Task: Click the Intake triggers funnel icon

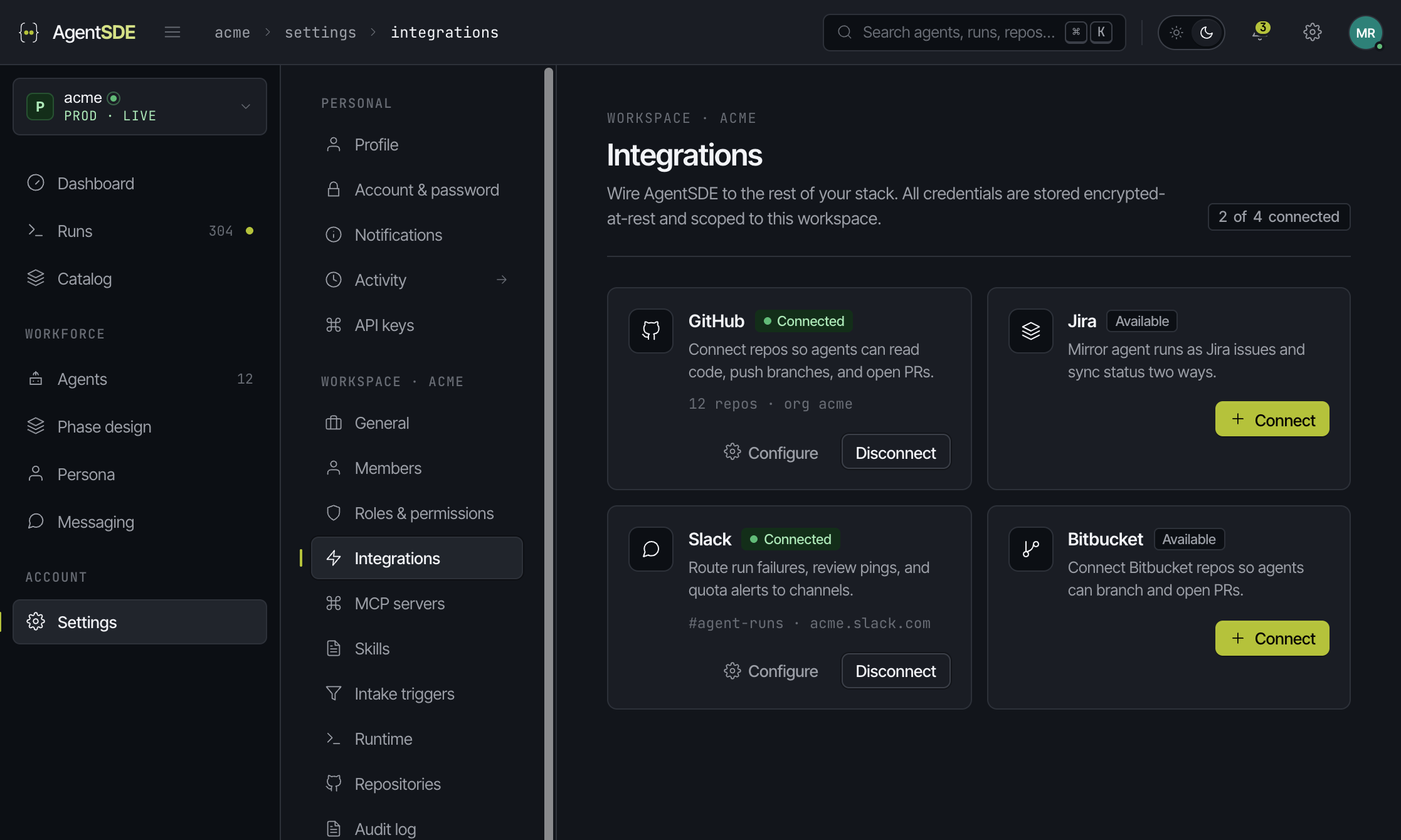Action: (x=334, y=693)
